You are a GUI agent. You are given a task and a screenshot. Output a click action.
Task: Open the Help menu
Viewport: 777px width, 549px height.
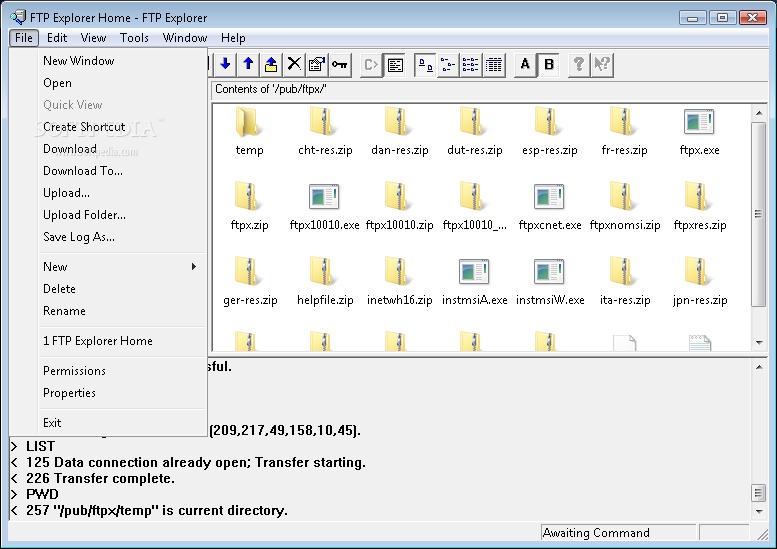(233, 38)
